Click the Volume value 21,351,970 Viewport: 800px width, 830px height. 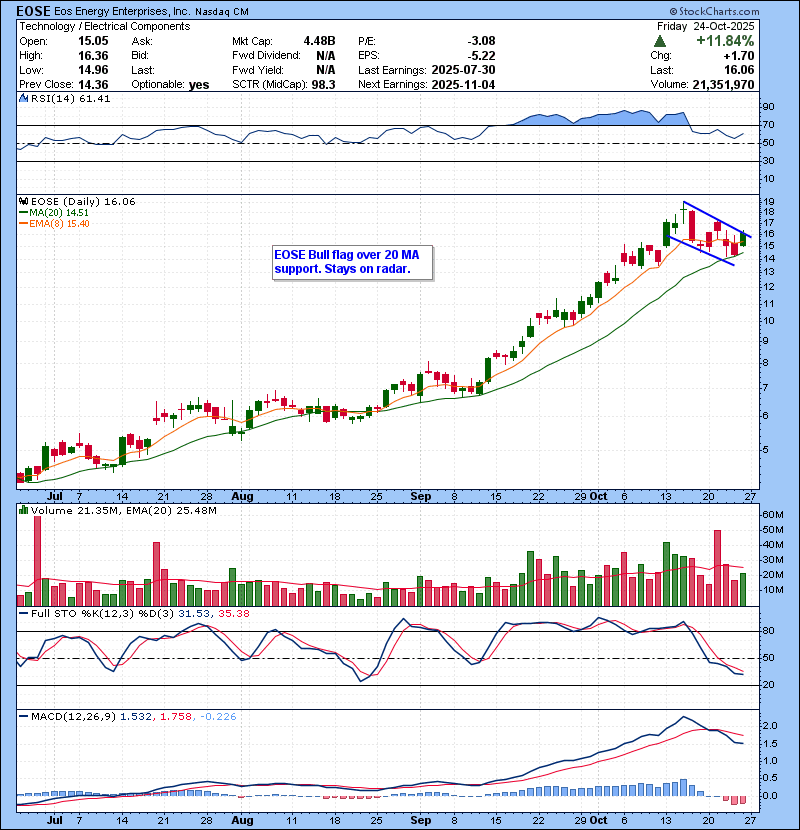(723, 85)
